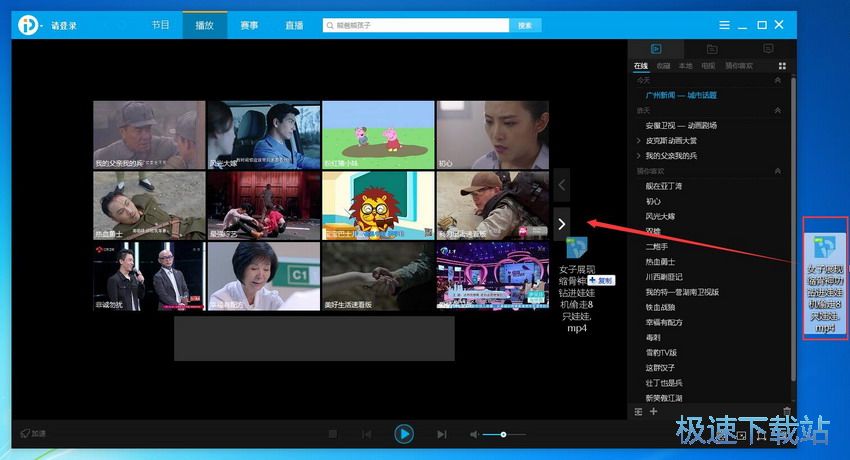Switch to the 节目 tab

click(160, 25)
